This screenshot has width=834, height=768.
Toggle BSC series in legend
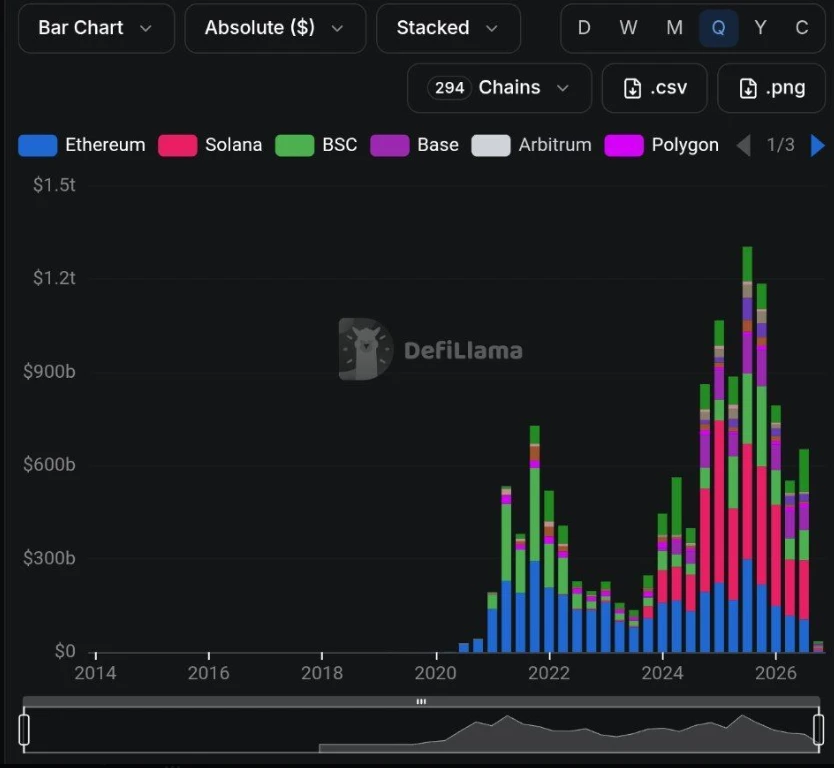click(316, 145)
